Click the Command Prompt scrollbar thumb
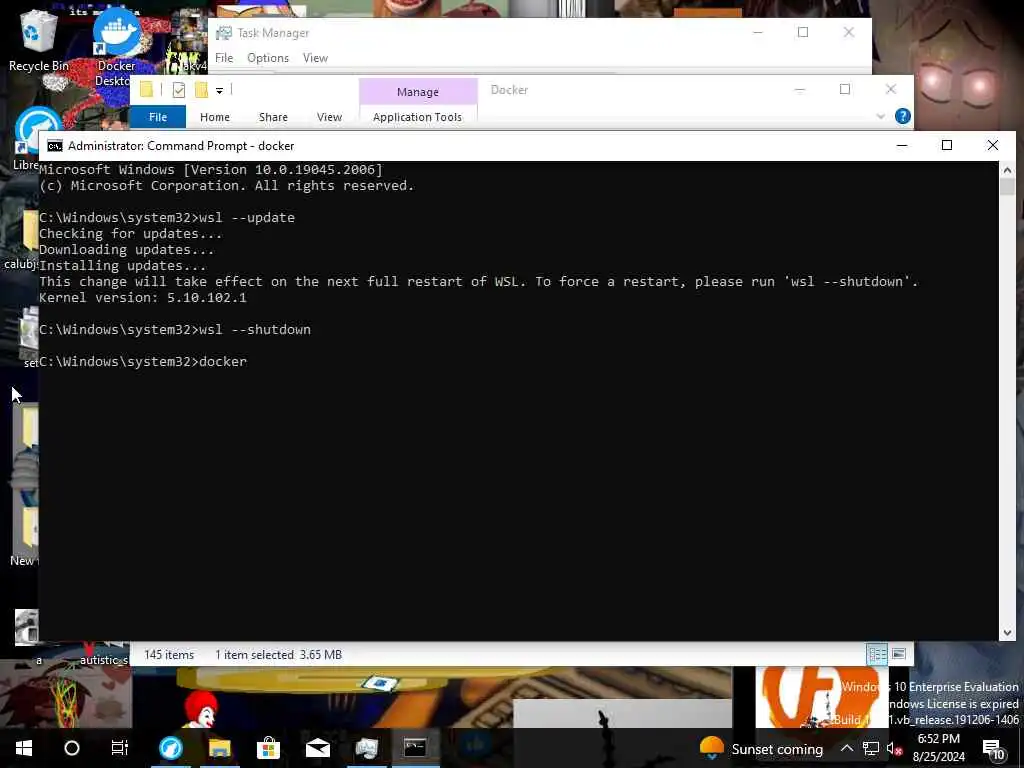Image resolution: width=1024 pixels, height=768 pixels. pos(1007,186)
